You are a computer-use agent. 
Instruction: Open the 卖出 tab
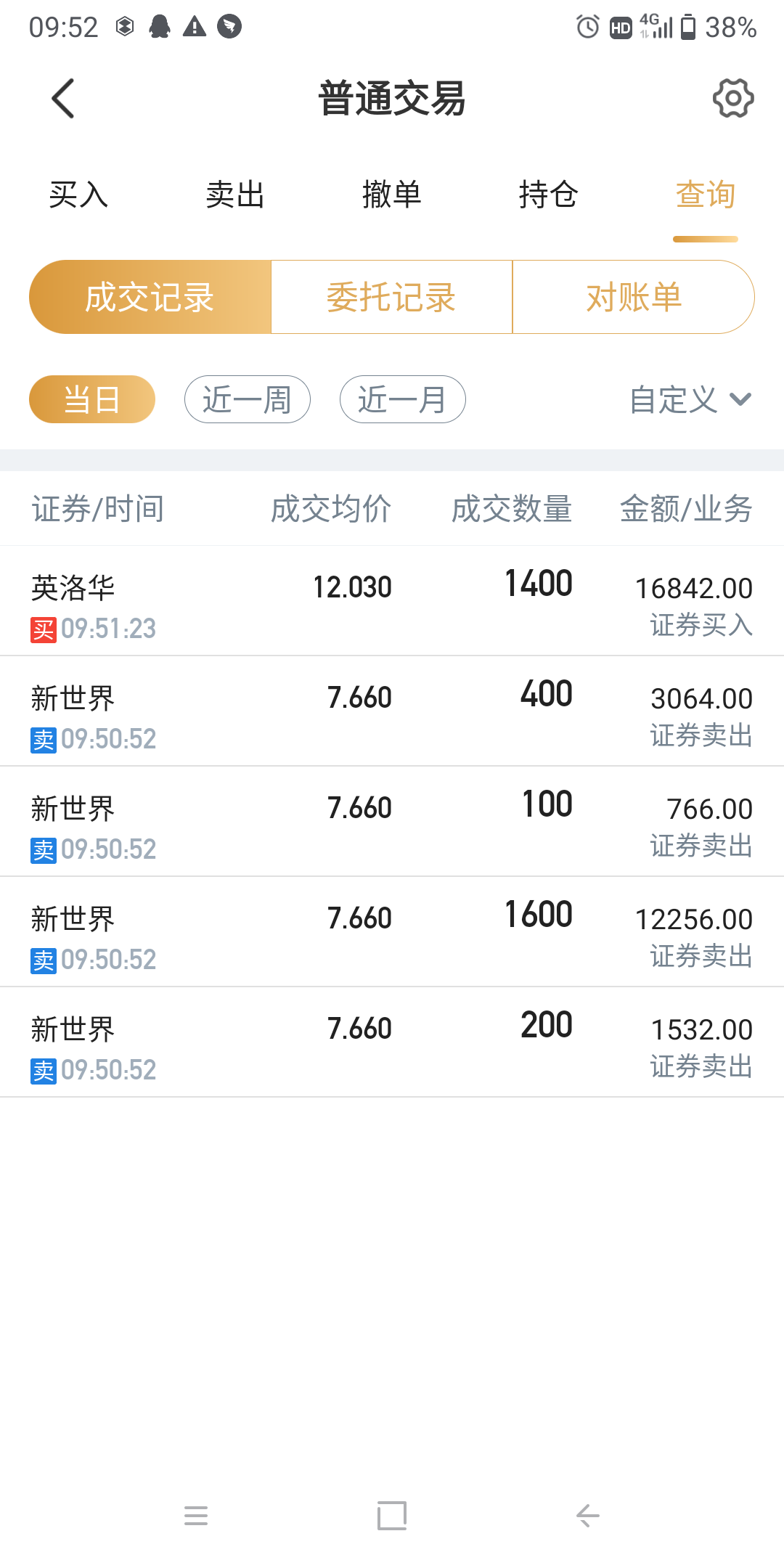click(235, 195)
